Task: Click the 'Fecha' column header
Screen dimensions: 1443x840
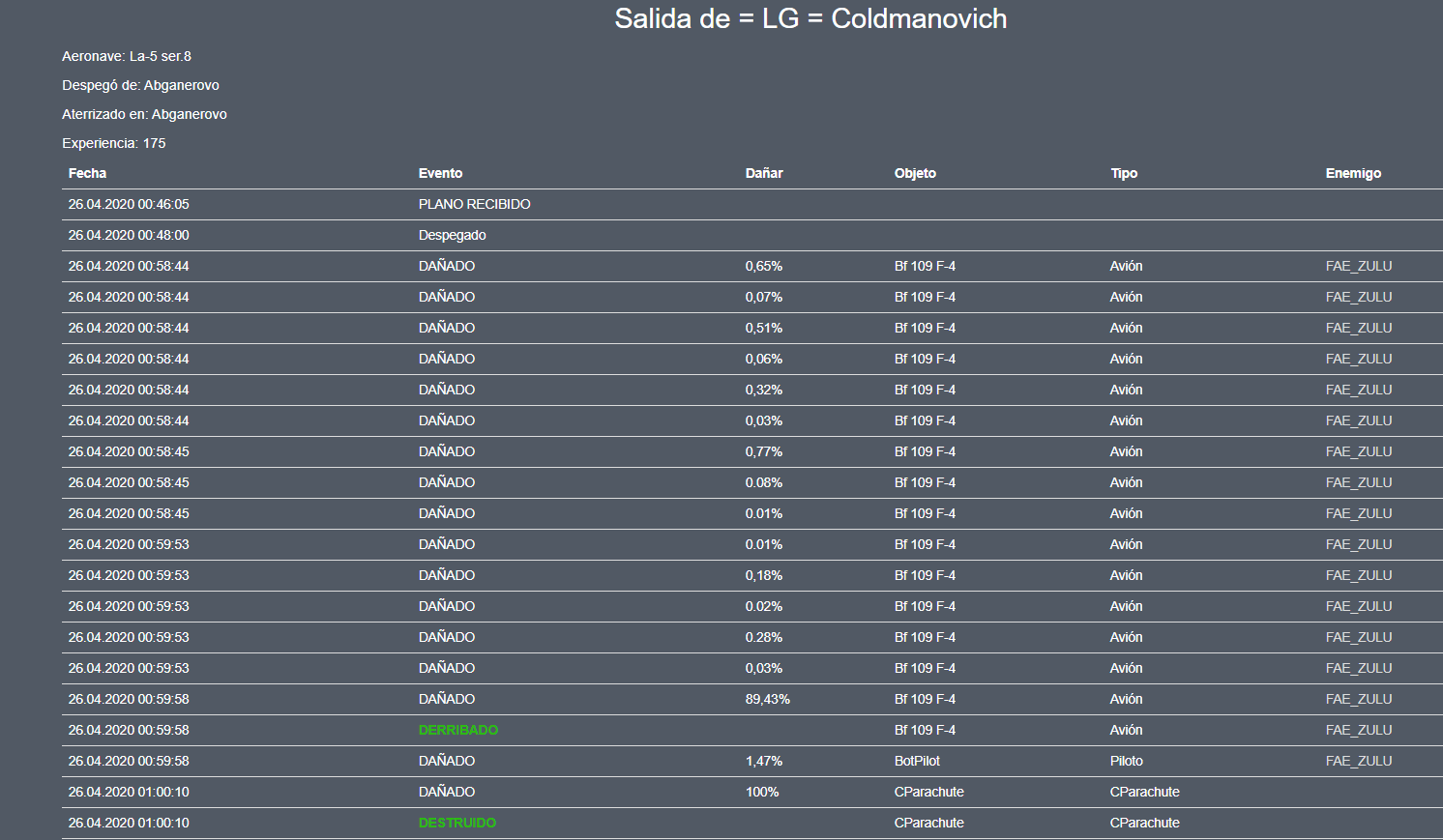Action: (x=87, y=173)
